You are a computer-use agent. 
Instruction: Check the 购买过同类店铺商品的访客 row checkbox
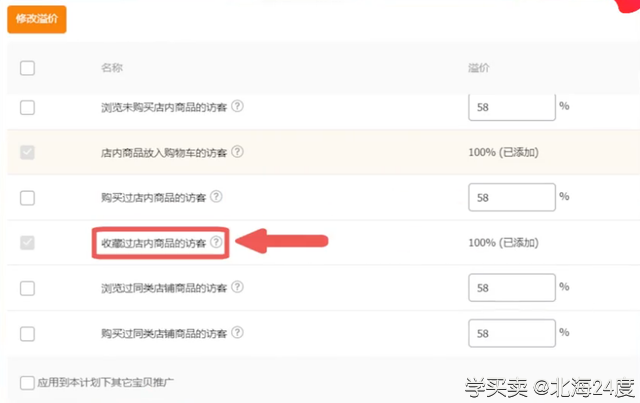(x=27, y=334)
